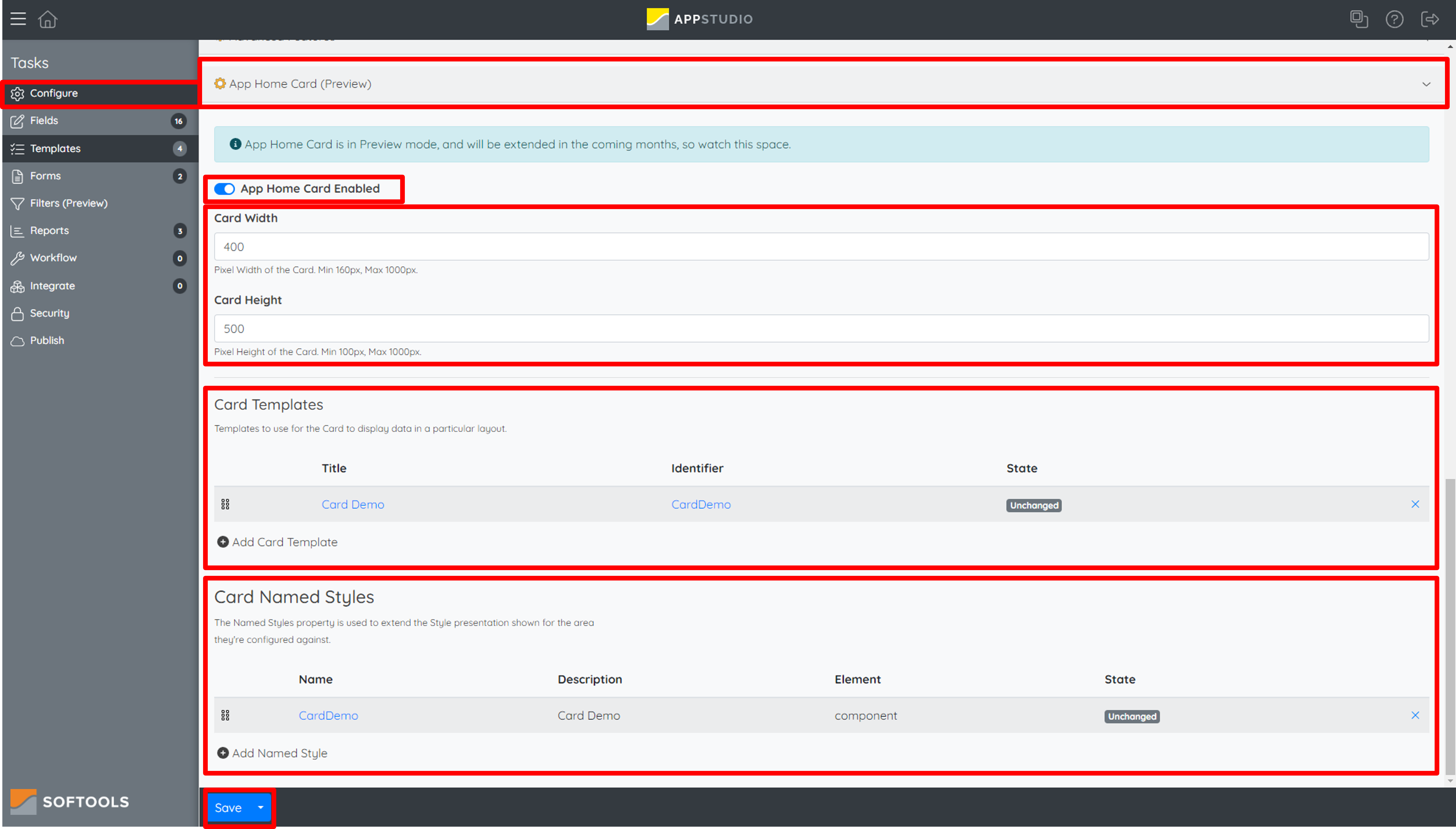Go to the home icon

[x=48, y=19]
